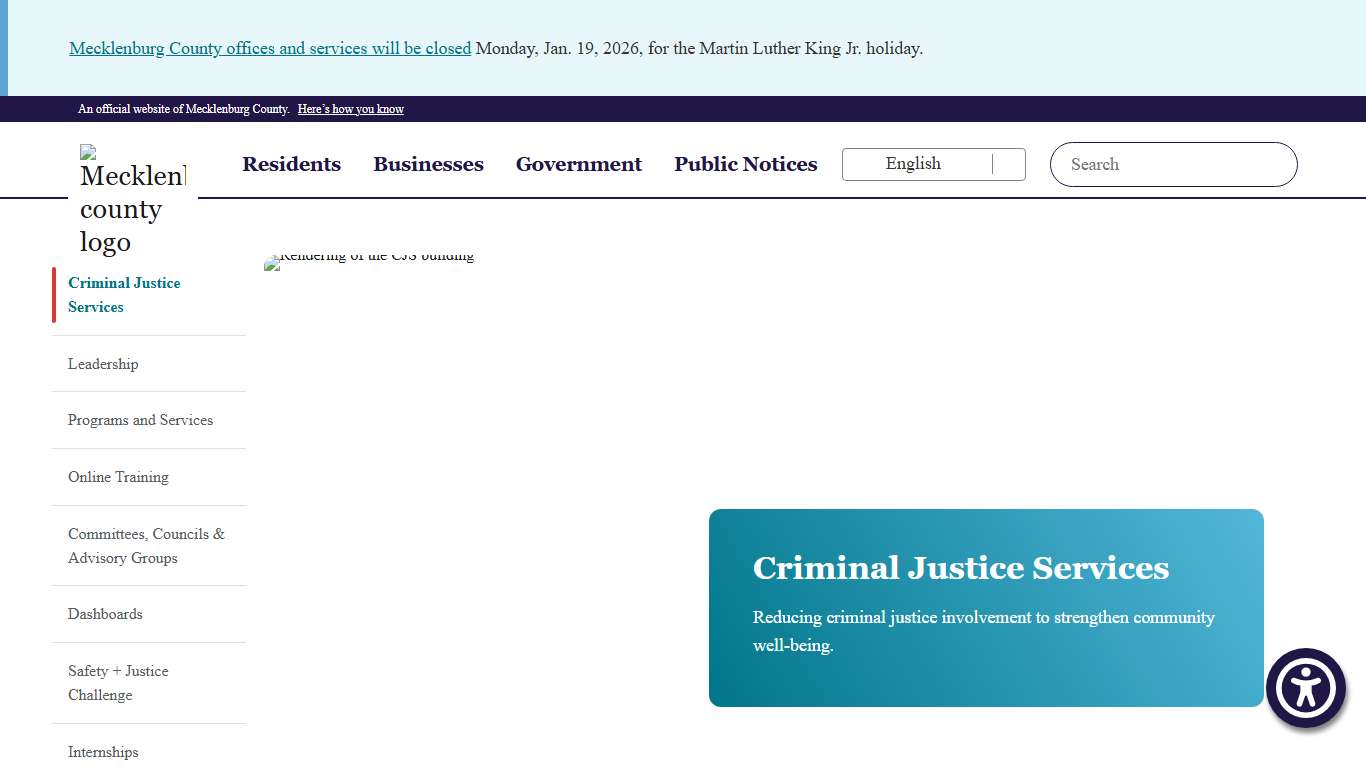Click the Criminal Justice Services banner card
The height and width of the screenshot is (768, 1366).
coord(985,608)
